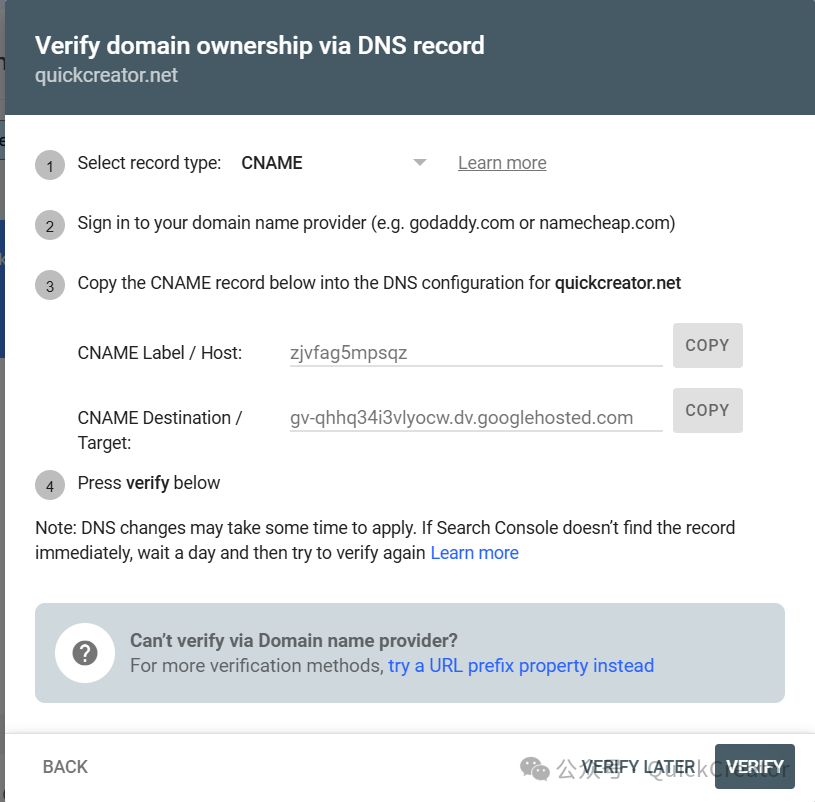Go back with the BACK button
The image size is (815, 802).
click(x=65, y=767)
